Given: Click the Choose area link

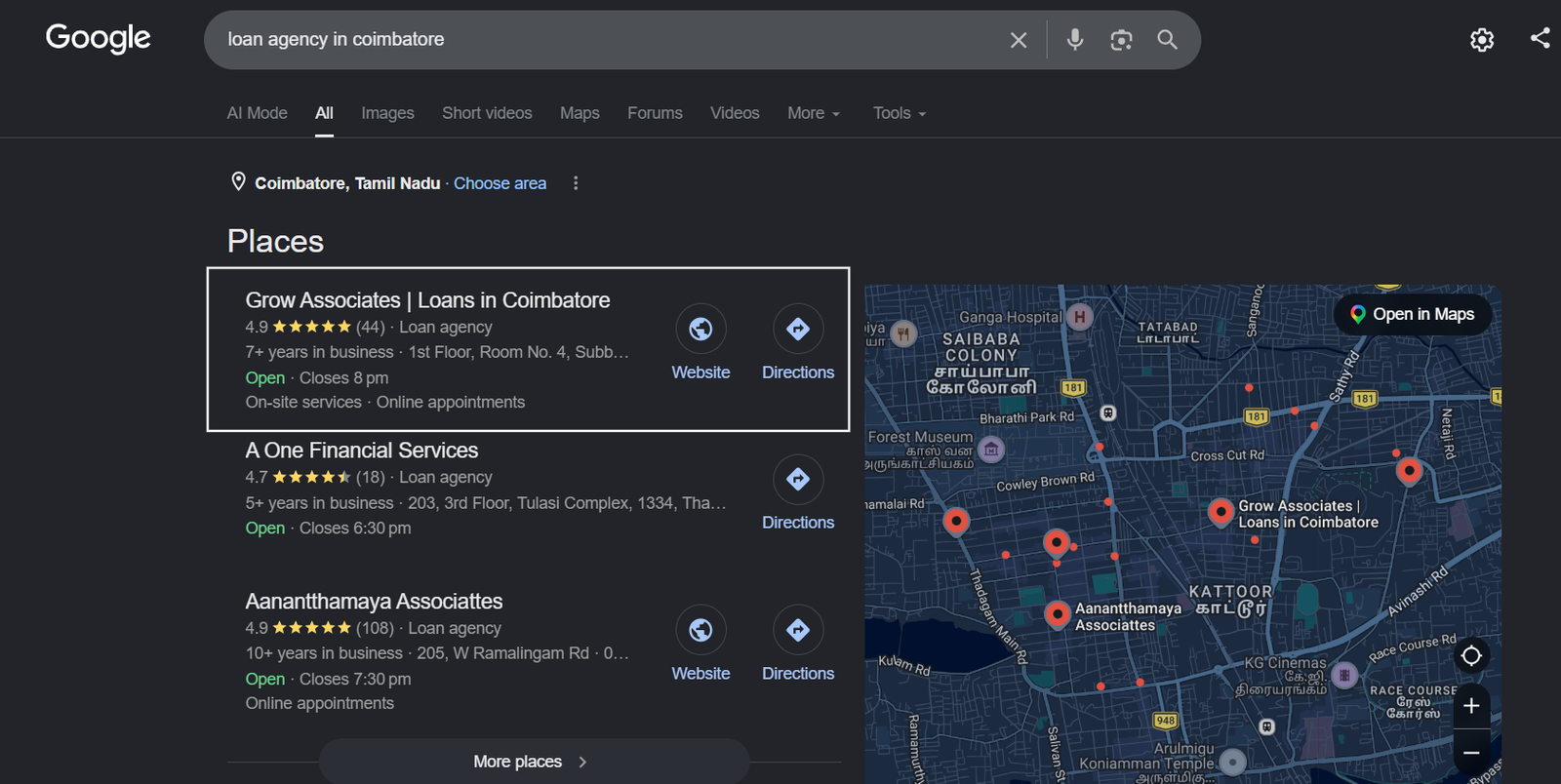Looking at the screenshot, I should pyautogui.click(x=500, y=183).
